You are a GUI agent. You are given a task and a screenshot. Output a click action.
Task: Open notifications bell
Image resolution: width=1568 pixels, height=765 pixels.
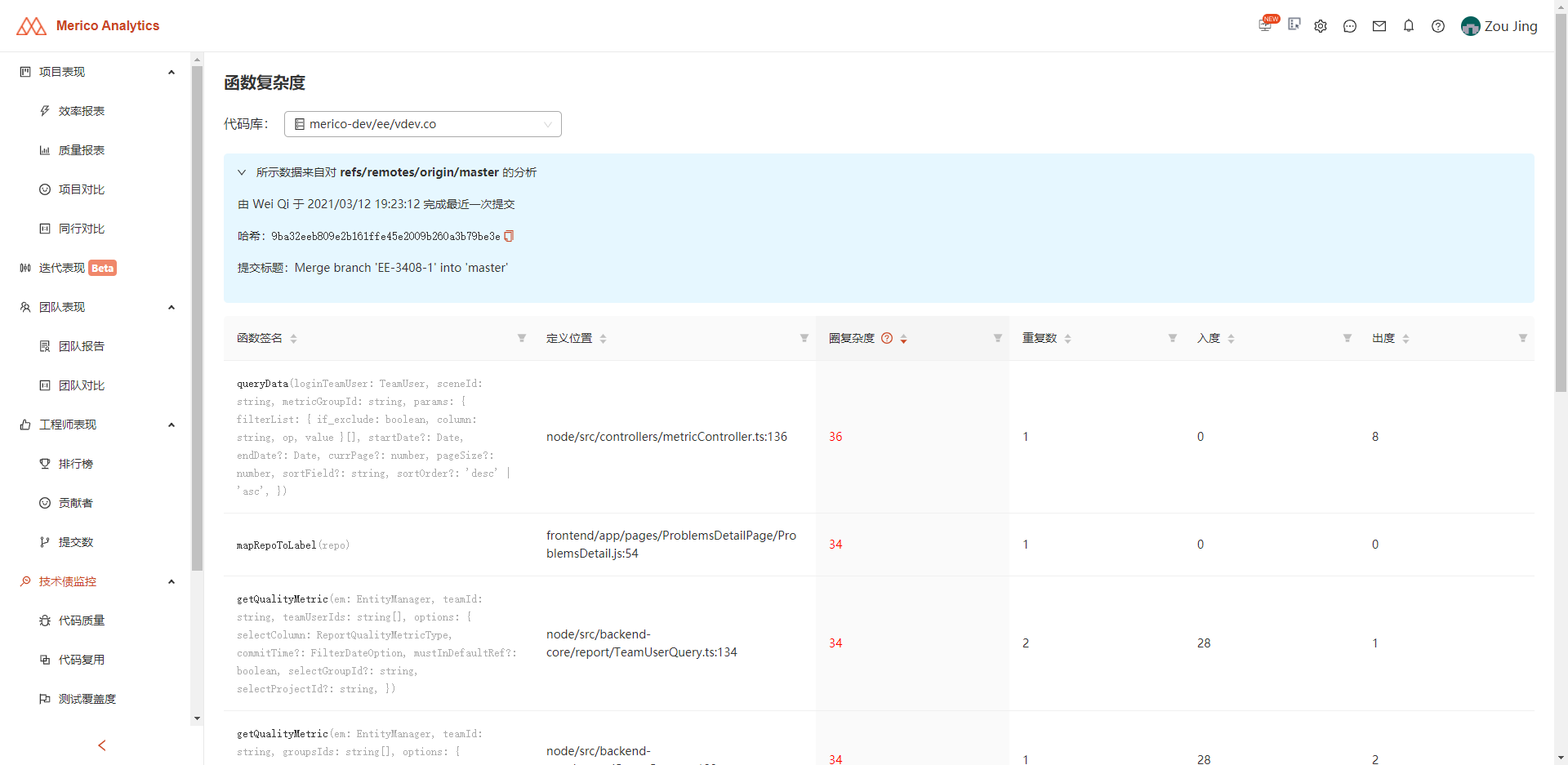1409,26
